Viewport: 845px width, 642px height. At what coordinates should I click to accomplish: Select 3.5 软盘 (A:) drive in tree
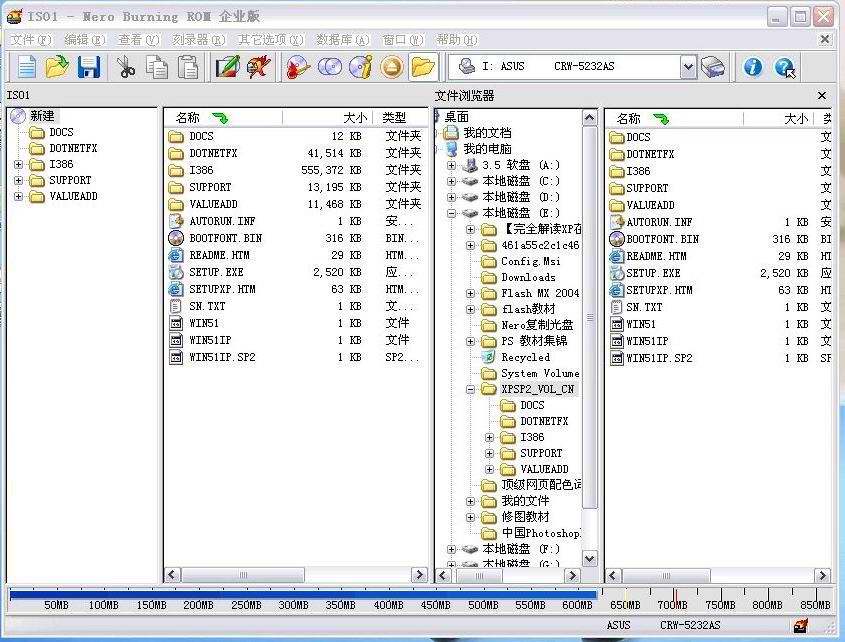(521, 165)
